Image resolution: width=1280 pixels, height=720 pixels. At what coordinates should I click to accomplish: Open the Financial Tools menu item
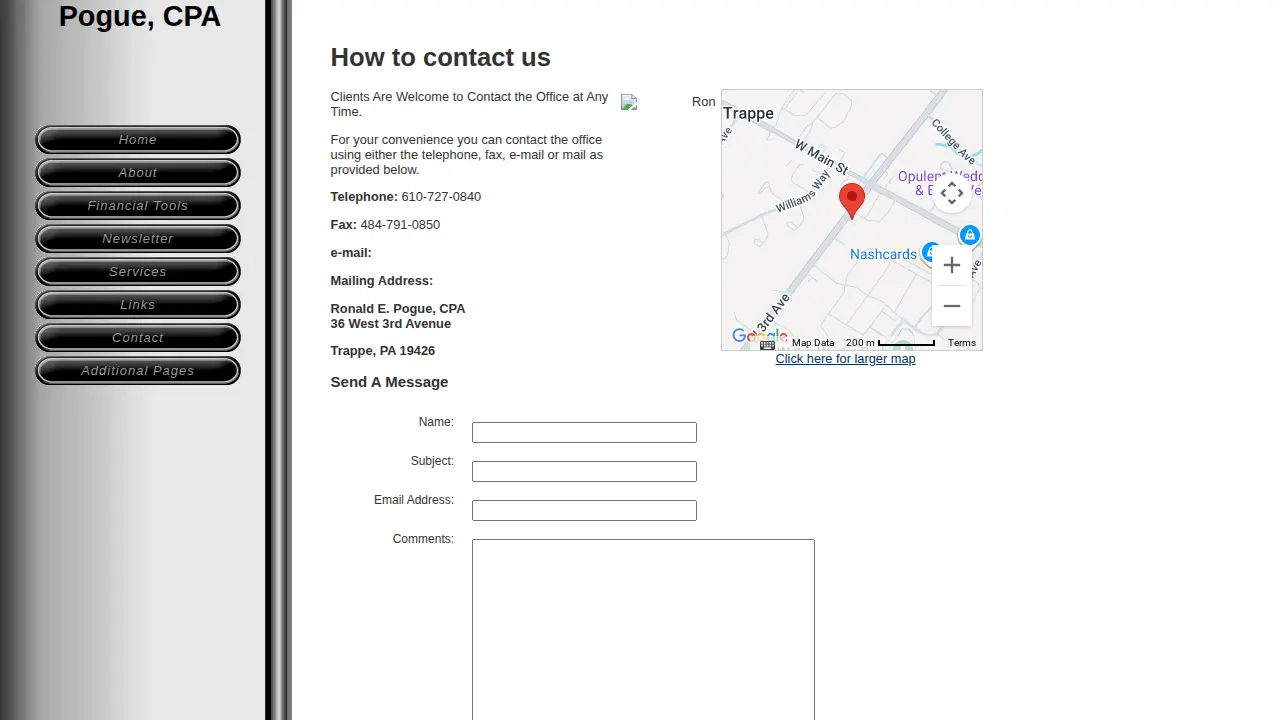point(138,206)
